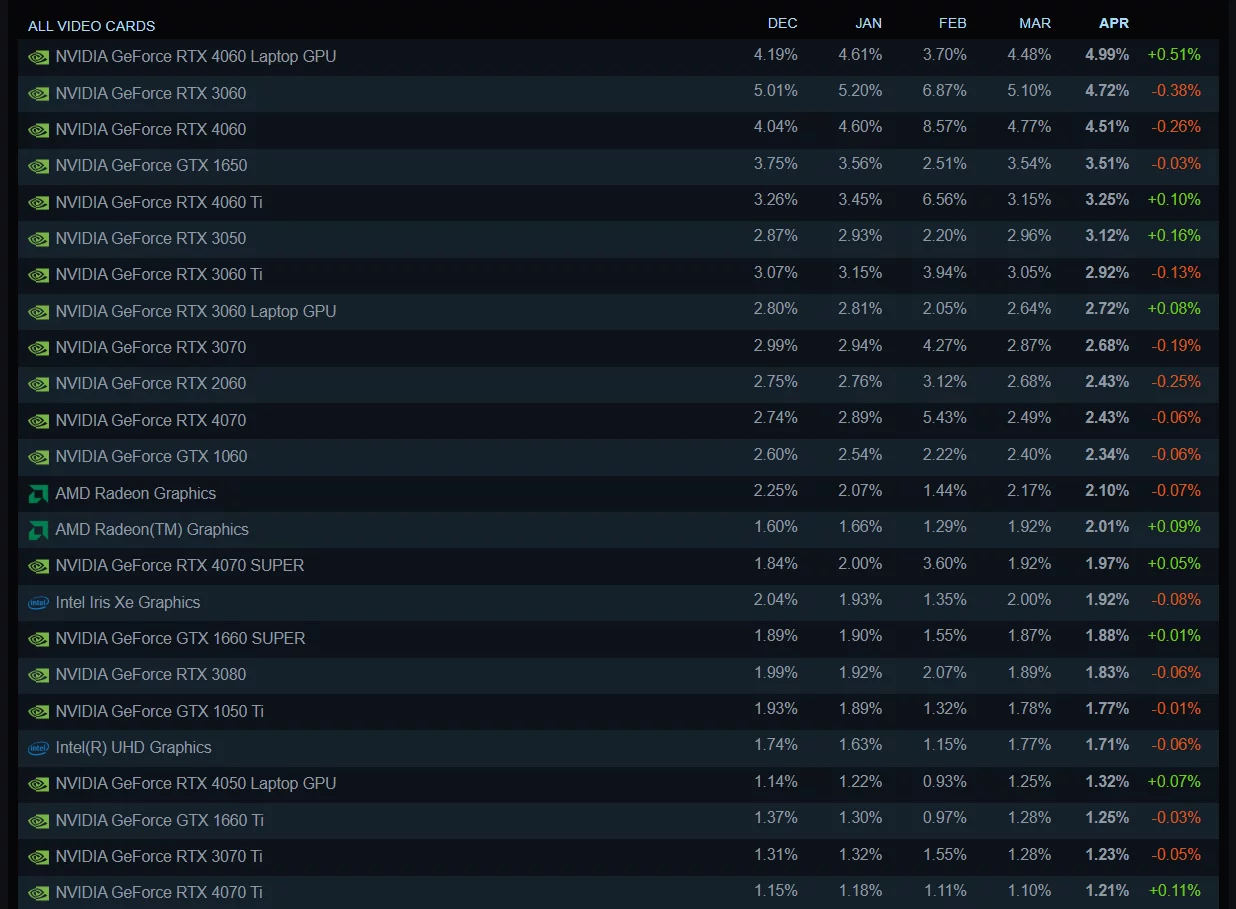Open the NVIDIA GeForce GTX 1660 SUPER entry
The image size is (1236, 909).
pos(180,638)
